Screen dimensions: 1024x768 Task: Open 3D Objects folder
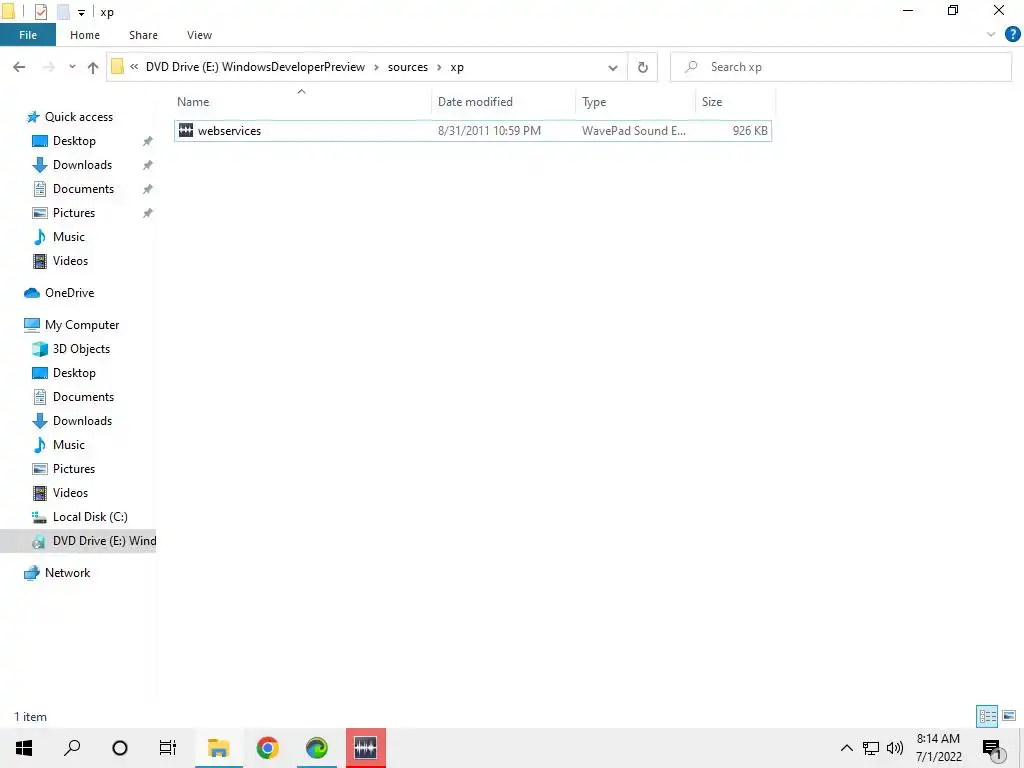coord(81,349)
